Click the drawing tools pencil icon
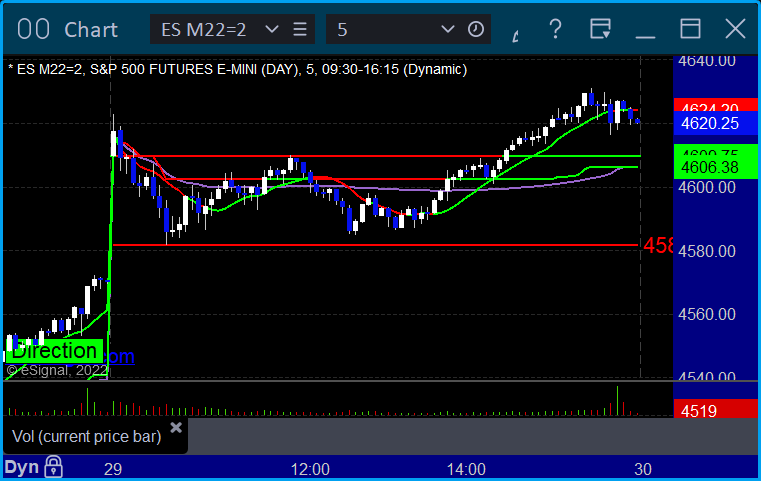This screenshot has height=481, width=761. coord(516,35)
